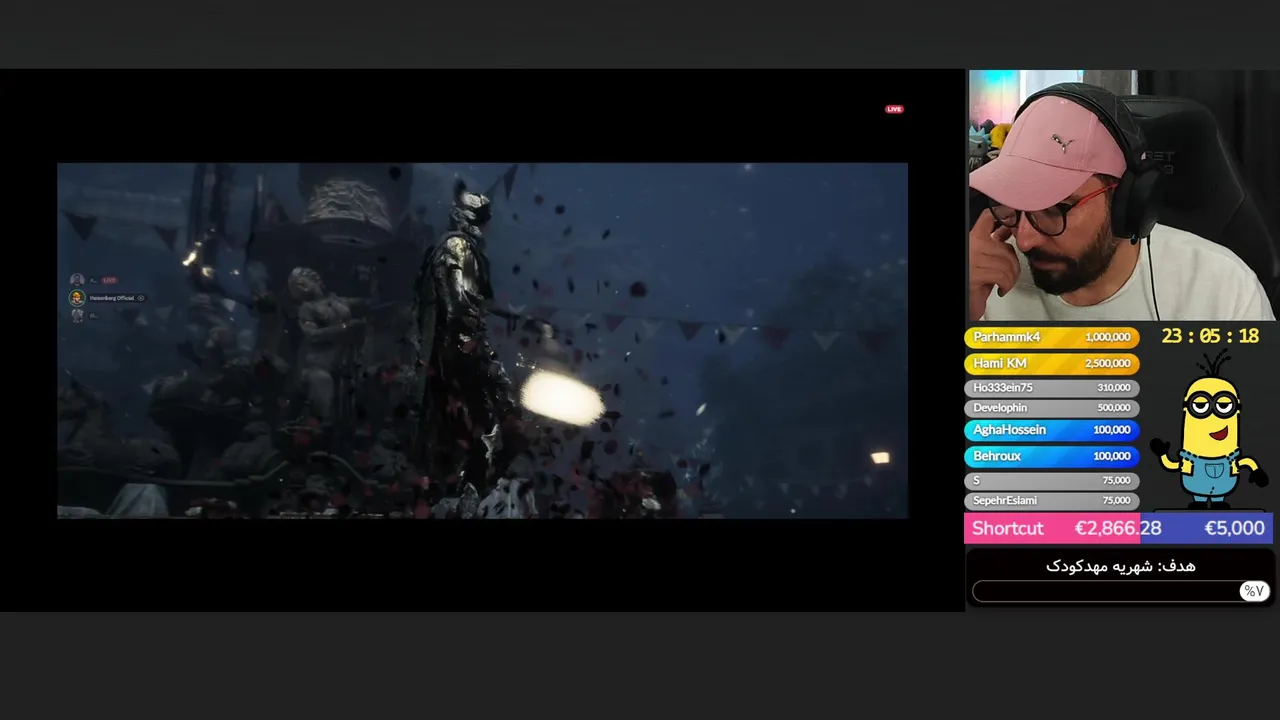Click the kindergarten tuition goal progress bar
Viewport: 1280px width, 720px height.
click(x=1120, y=591)
